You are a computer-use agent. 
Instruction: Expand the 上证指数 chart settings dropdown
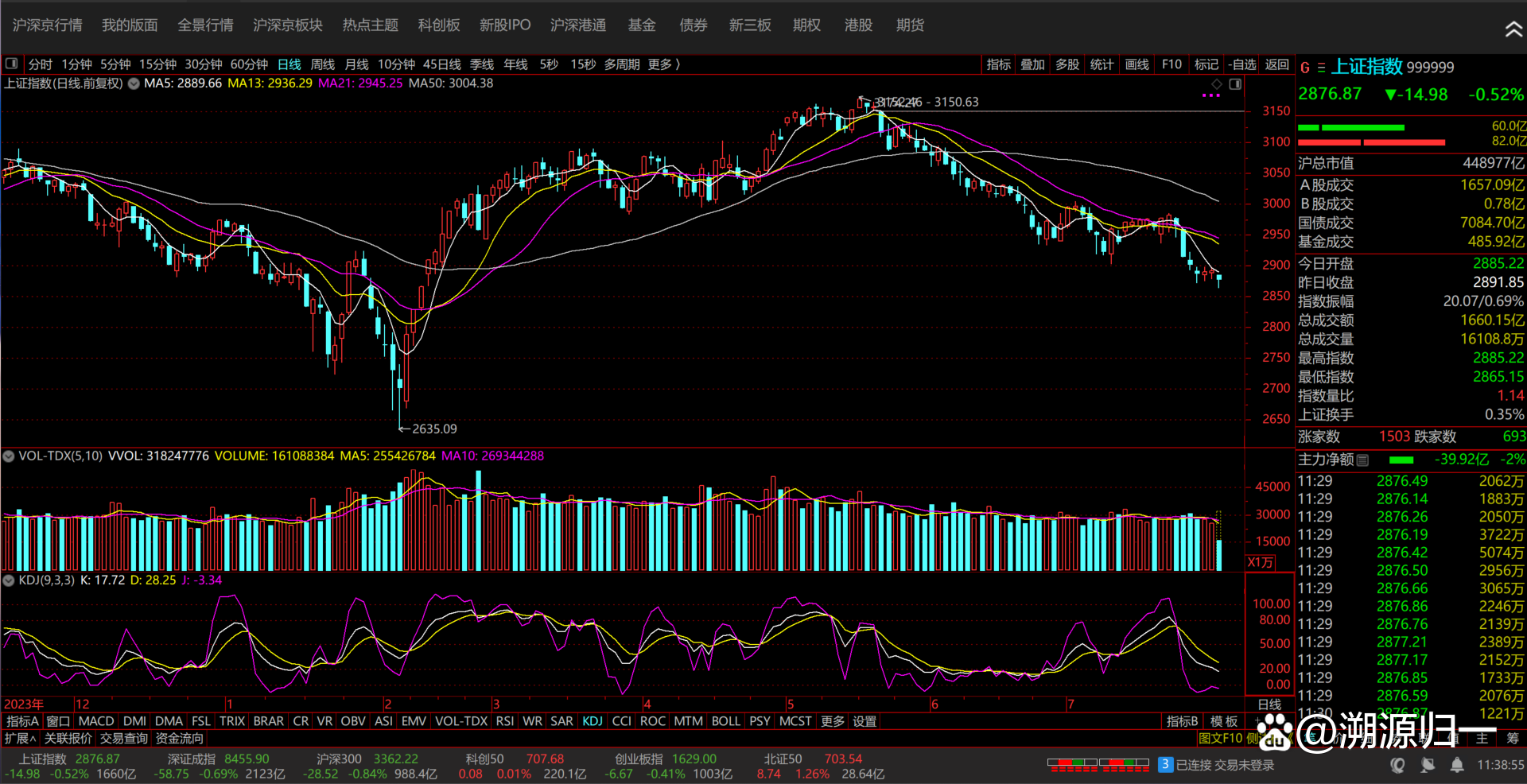click(x=134, y=83)
